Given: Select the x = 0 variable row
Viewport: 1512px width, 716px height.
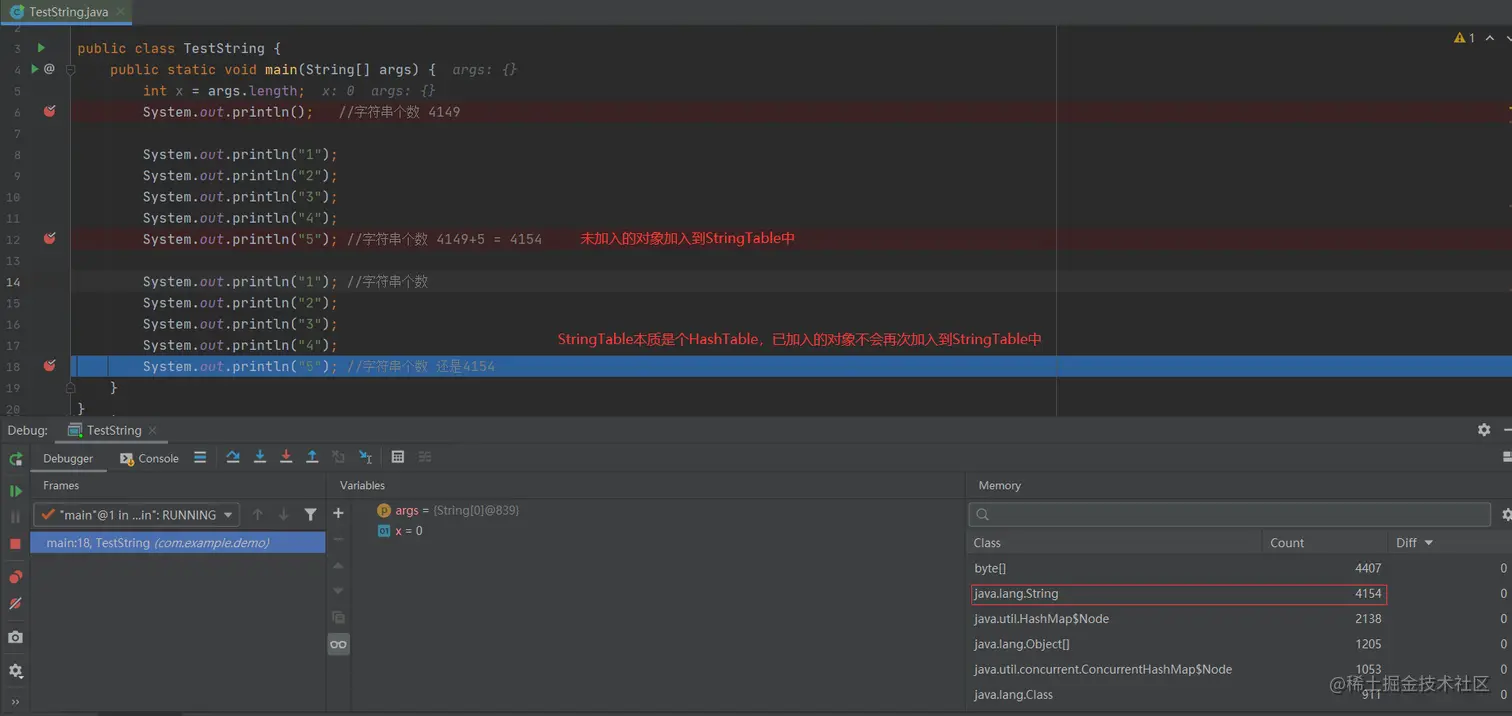Looking at the screenshot, I should [658, 531].
